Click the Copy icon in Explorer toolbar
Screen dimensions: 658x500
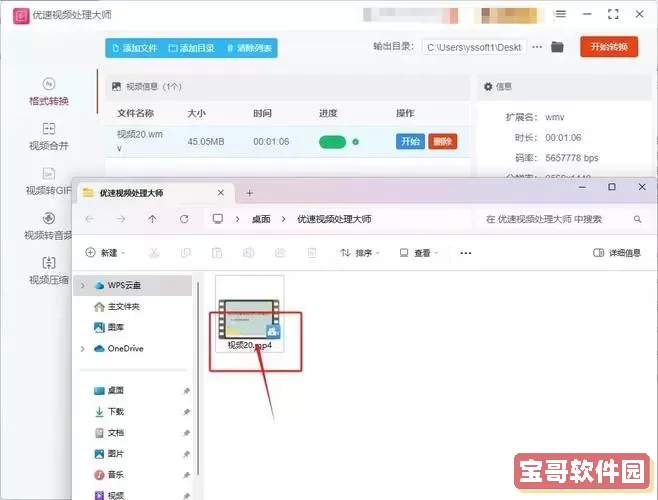click(x=185, y=253)
